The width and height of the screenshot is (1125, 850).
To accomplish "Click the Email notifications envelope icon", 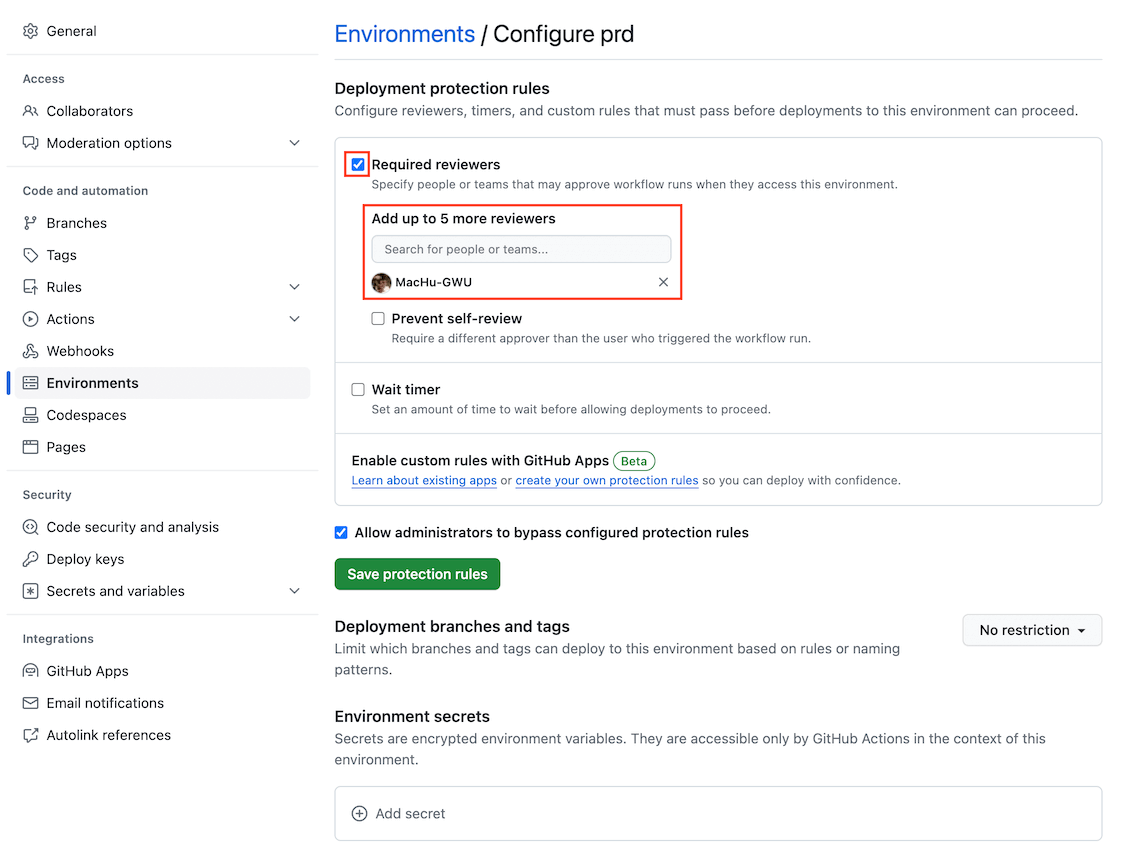I will pyautogui.click(x=30, y=703).
